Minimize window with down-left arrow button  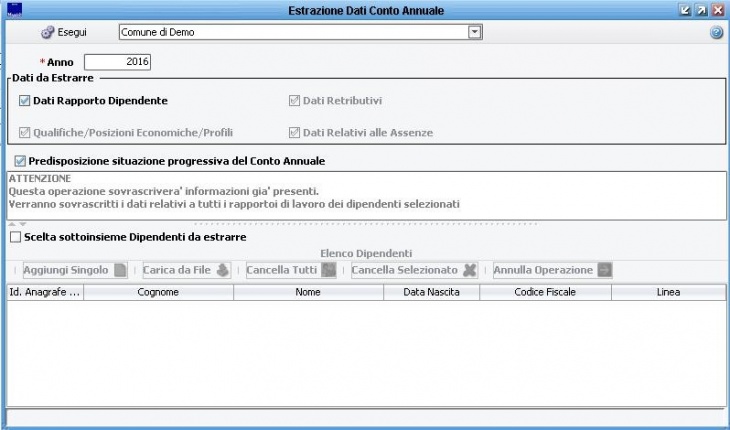[x=684, y=10]
